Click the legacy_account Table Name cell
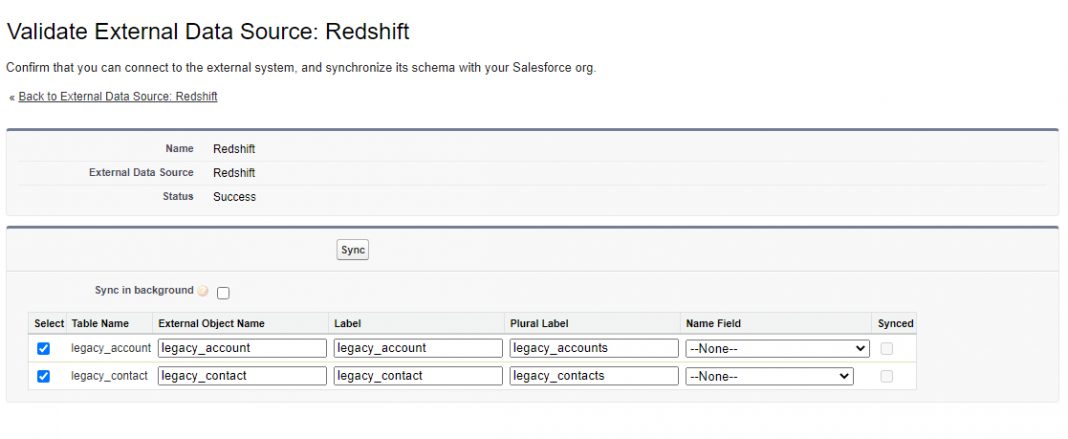 click(x=110, y=348)
